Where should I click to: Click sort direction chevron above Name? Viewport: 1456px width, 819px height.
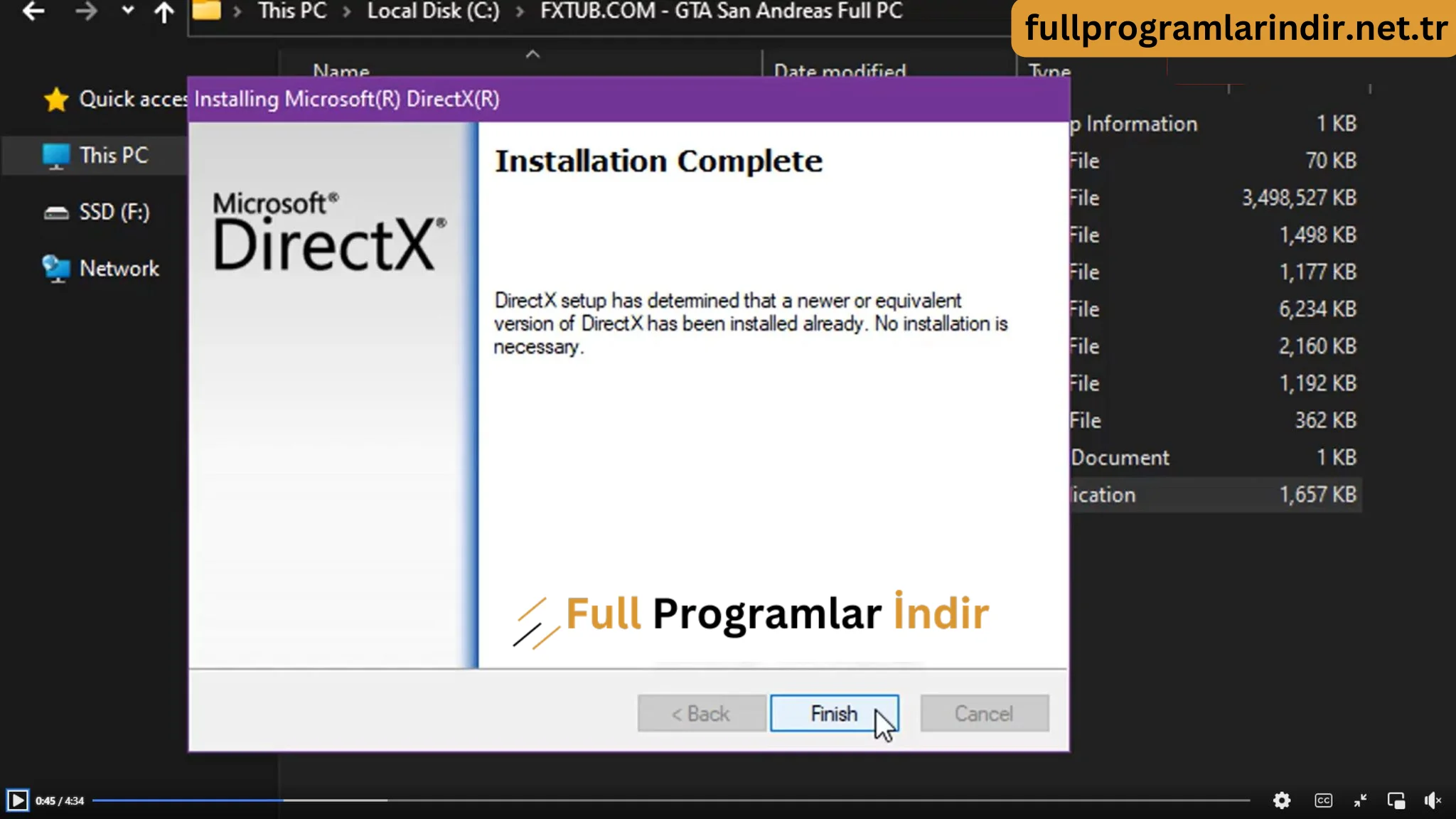click(x=532, y=54)
